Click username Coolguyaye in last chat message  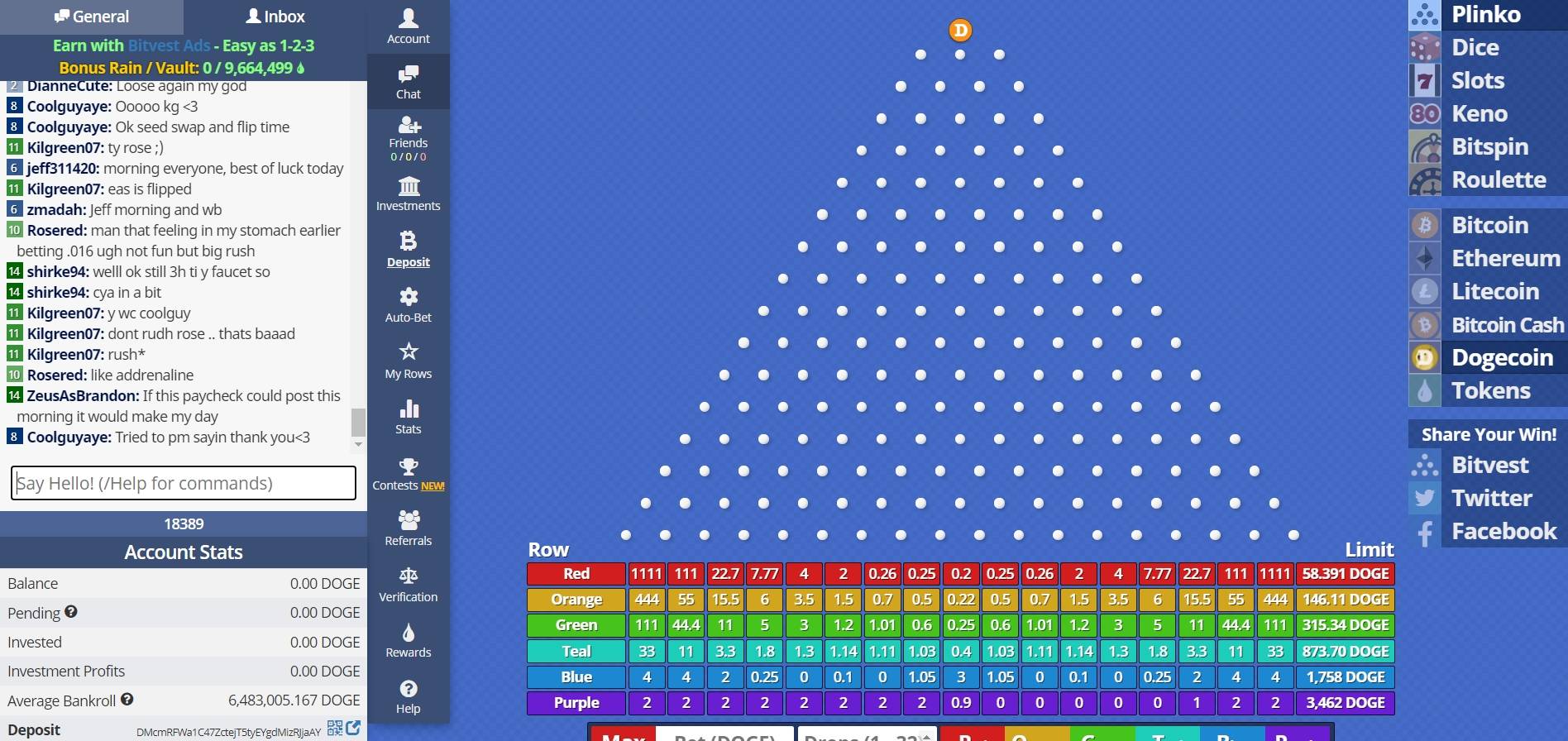click(x=69, y=437)
